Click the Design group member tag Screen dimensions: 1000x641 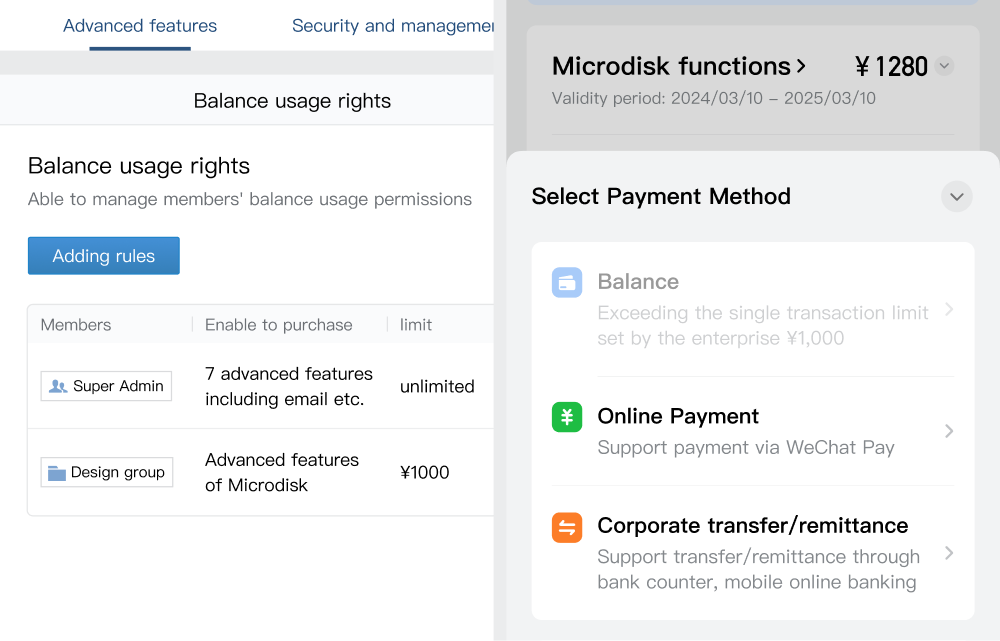click(107, 473)
